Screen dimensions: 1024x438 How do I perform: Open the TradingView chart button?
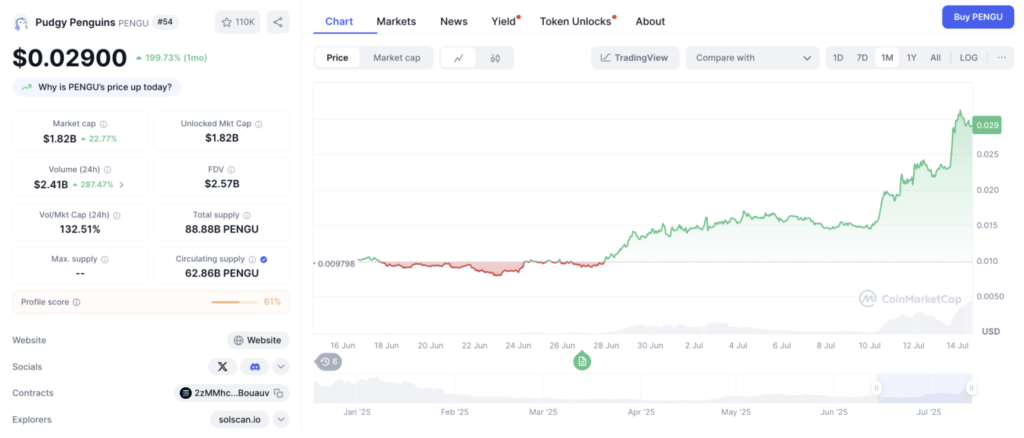pos(635,57)
